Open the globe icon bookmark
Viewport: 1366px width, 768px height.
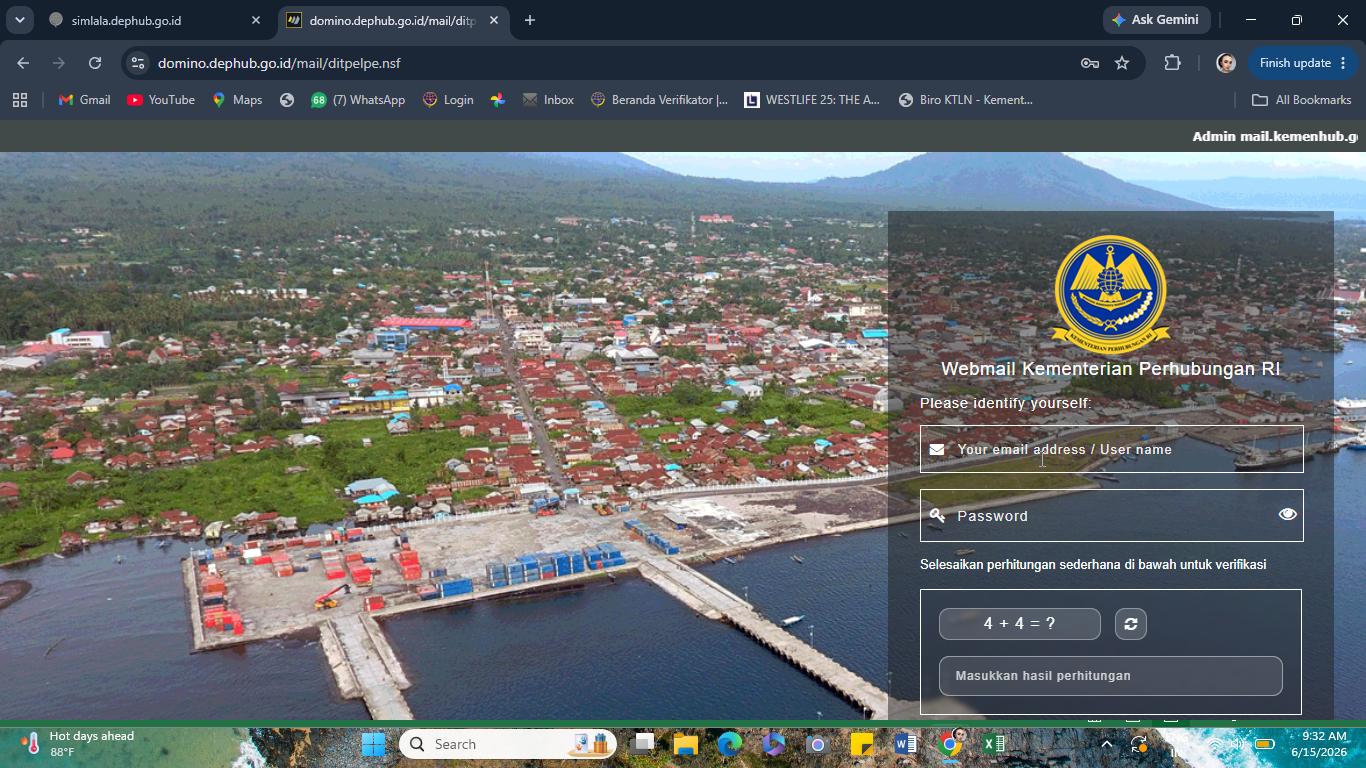pos(287,100)
